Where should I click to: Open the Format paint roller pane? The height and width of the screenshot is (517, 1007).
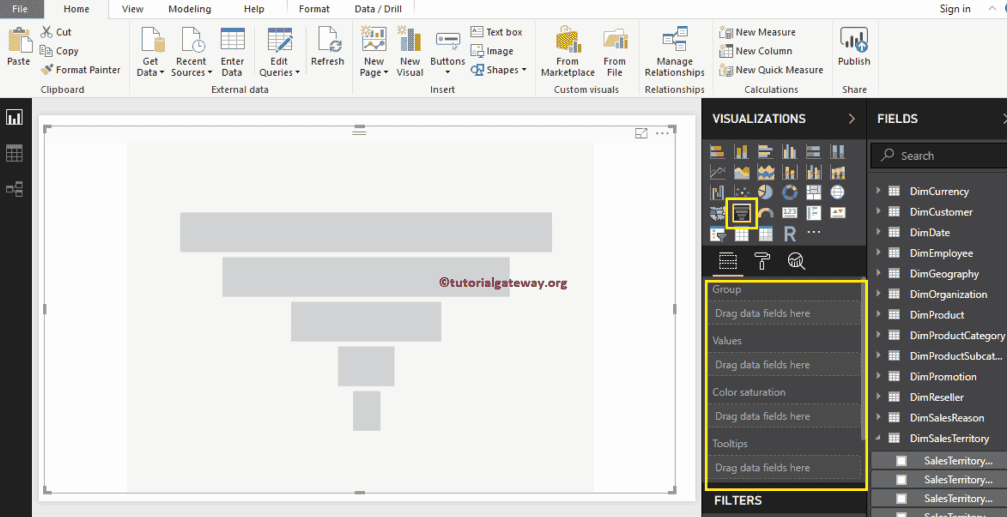click(x=762, y=260)
